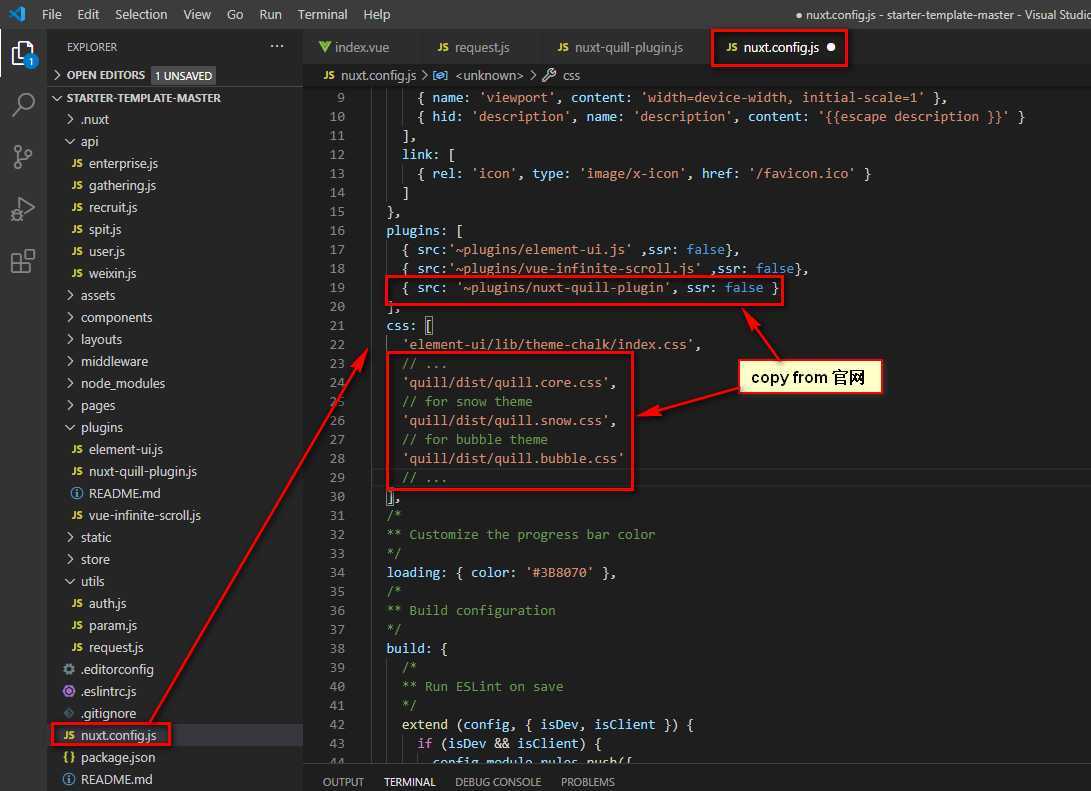Click the info icon beside plugins README.md
The width and height of the screenshot is (1091, 791).
[x=77, y=493]
